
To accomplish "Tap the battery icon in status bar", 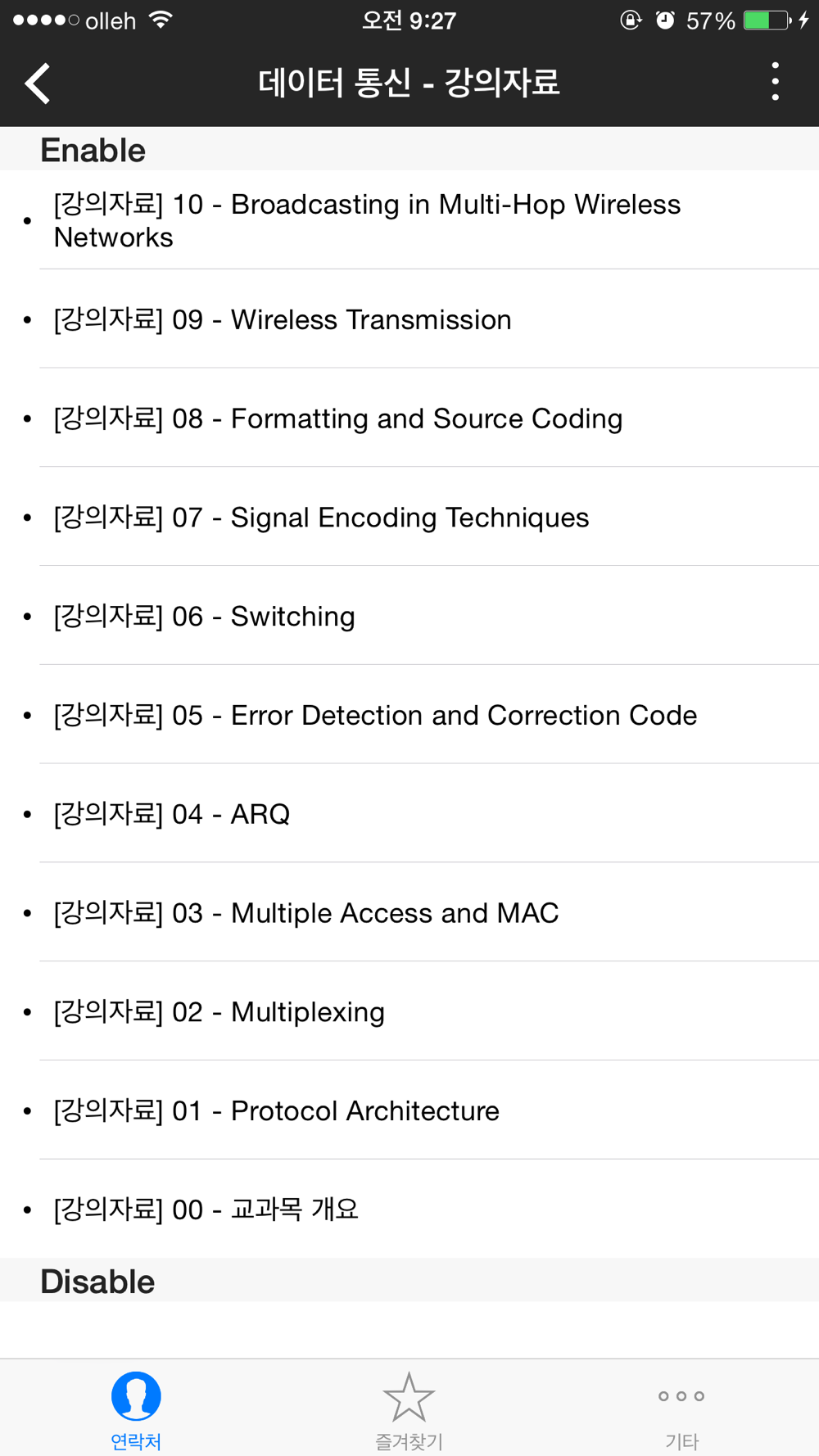I will point(767,20).
